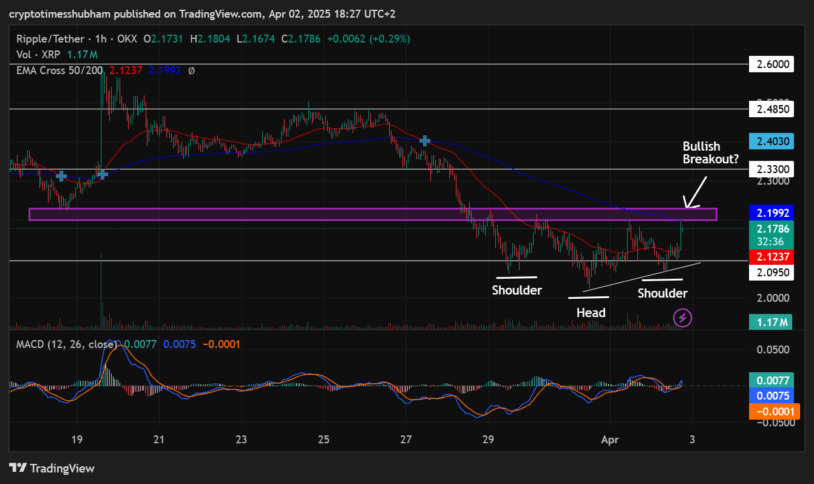Click the red 2.1237 EMA price tag
This screenshot has width=814, height=484.
coord(769,255)
